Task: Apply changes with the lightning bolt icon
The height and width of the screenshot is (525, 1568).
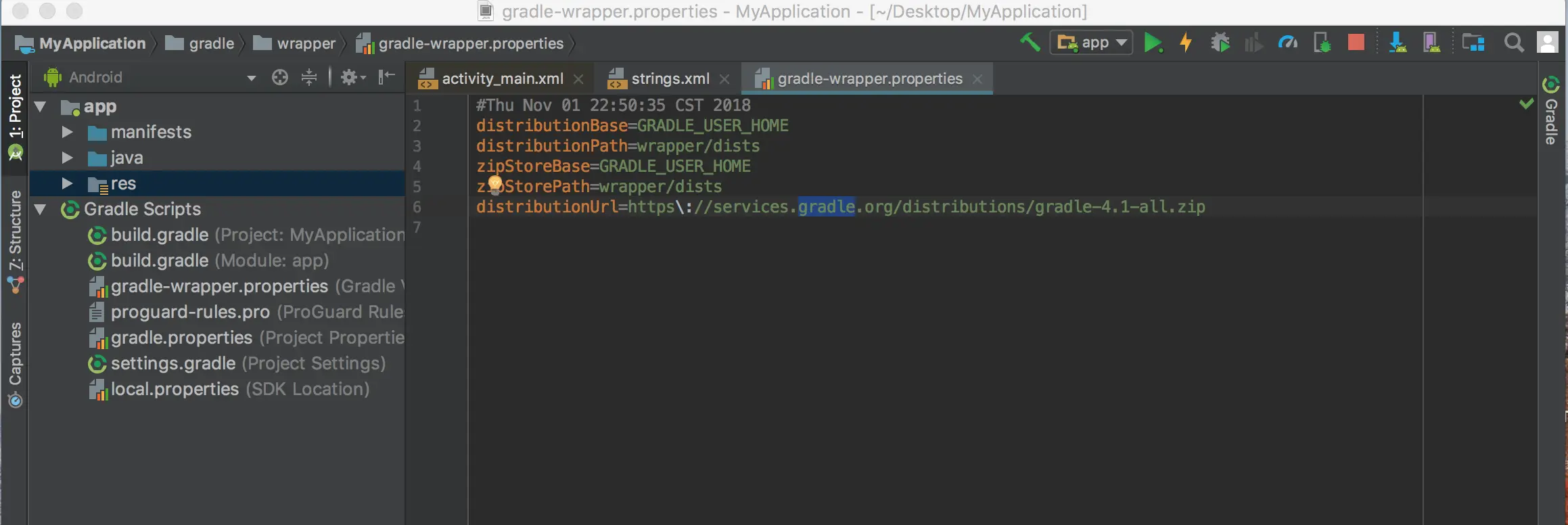Action: pyautogui.click(x=1186, y=43)
